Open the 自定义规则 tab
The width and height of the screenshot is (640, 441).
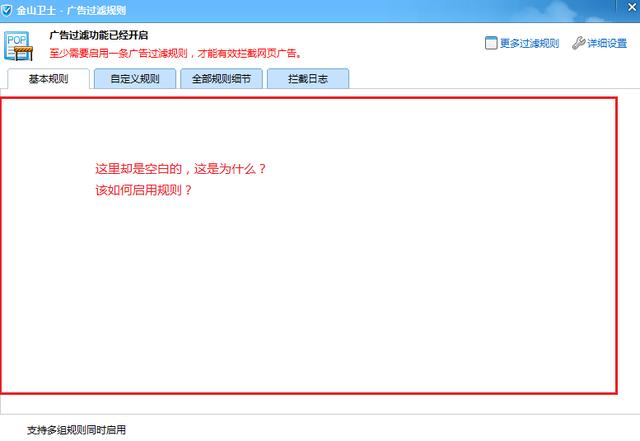point(135,78)
